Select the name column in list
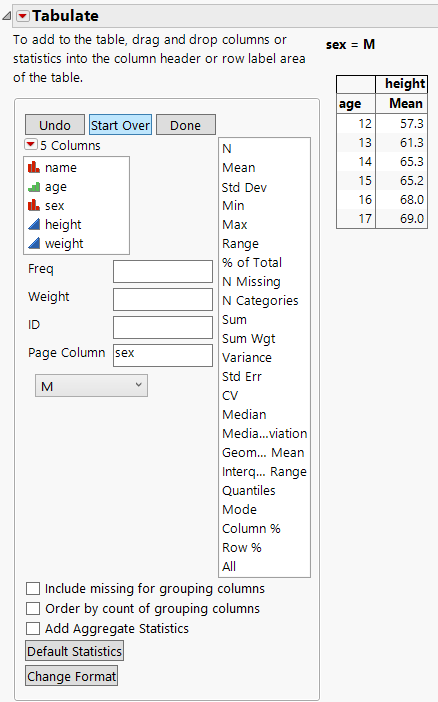Screen dimensions: 438x702 coord(60,167)
